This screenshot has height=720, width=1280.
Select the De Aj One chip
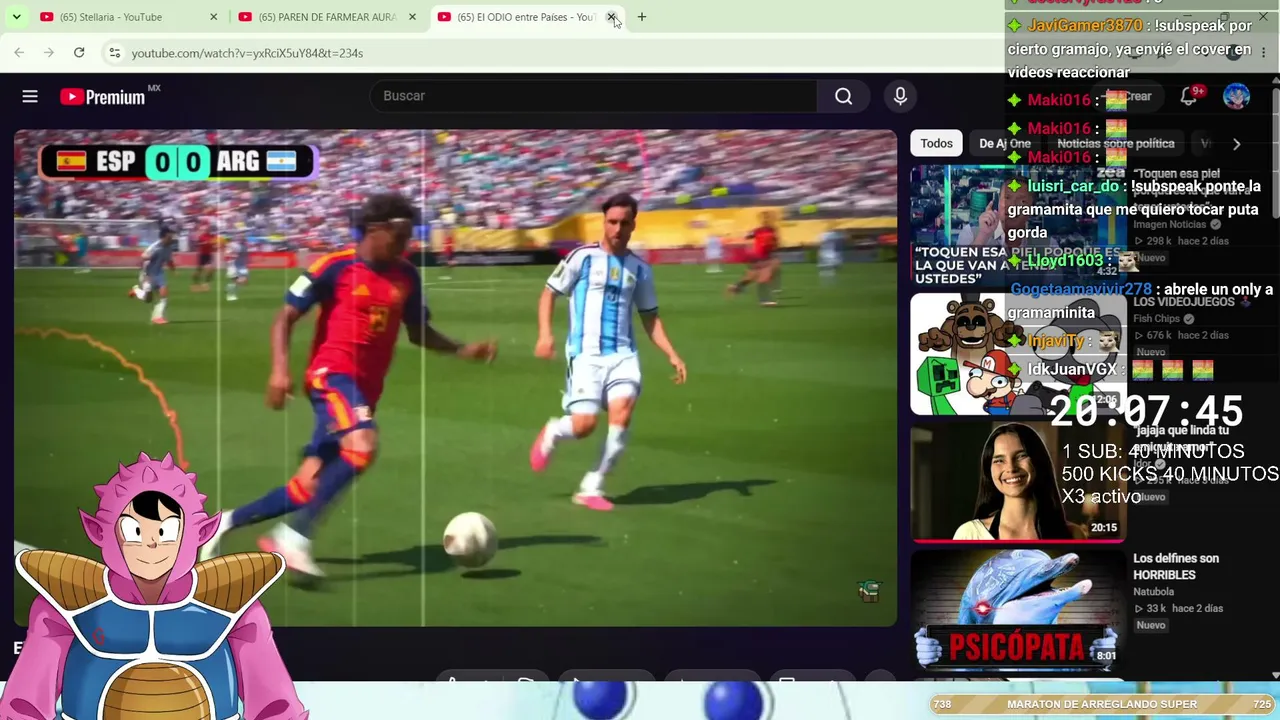(1005, 144)
